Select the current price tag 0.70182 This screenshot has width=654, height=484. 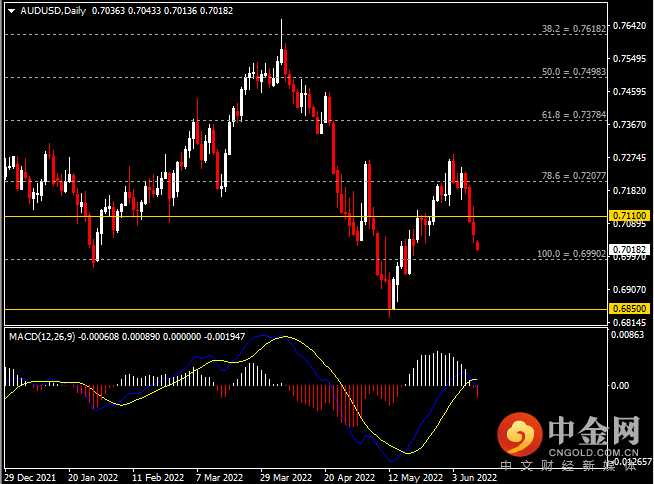(x=630, y=250)
